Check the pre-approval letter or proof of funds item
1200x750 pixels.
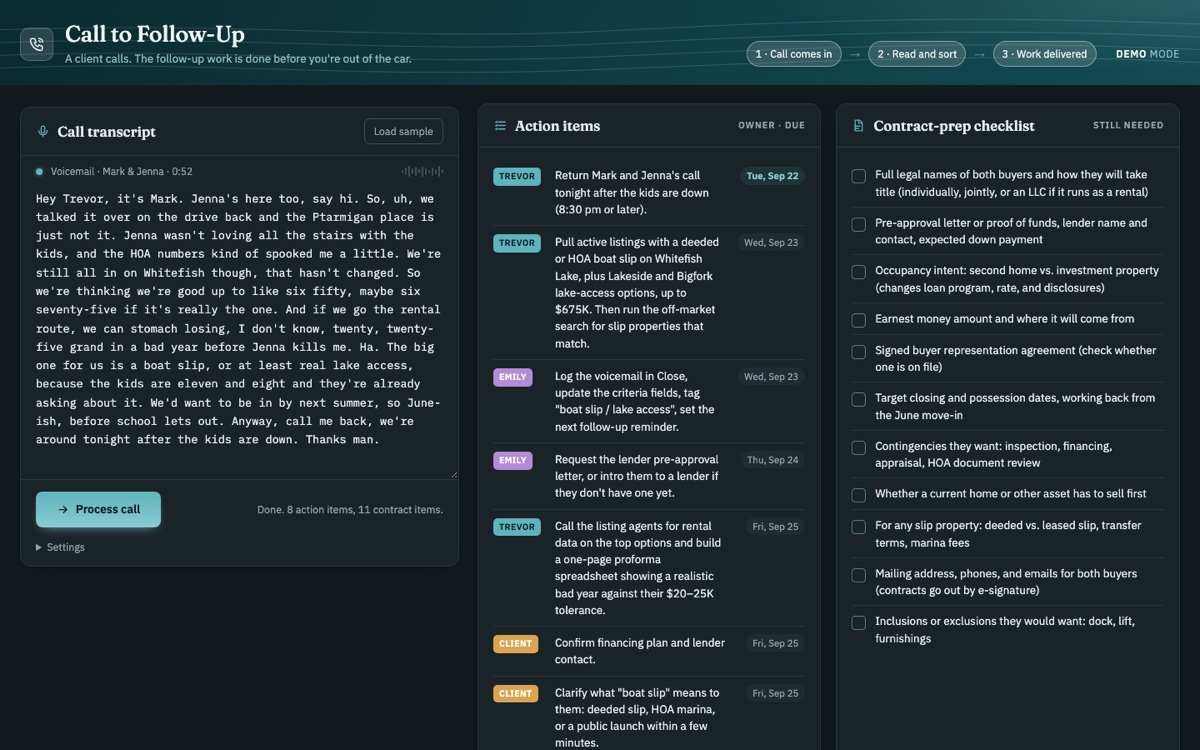point(858,224)
